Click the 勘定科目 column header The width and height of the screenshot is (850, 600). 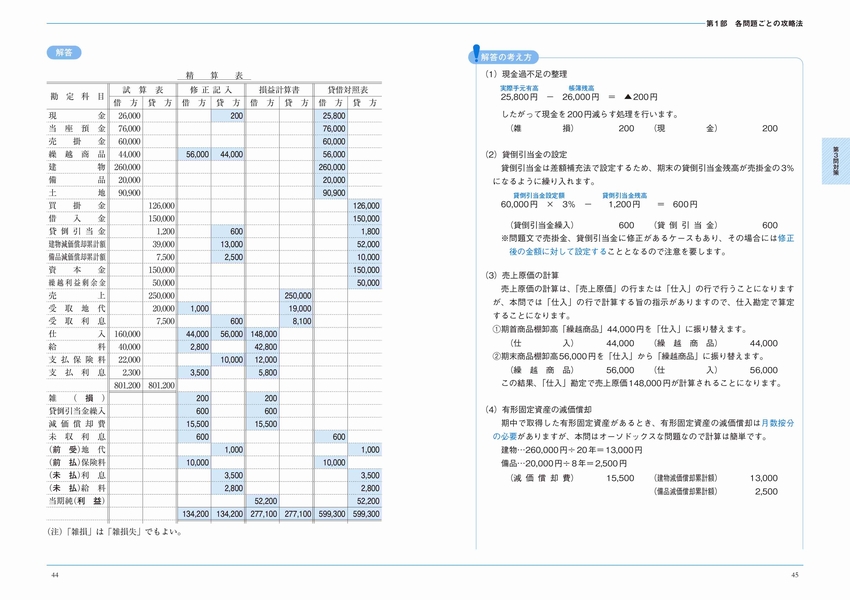coord(78,96)
